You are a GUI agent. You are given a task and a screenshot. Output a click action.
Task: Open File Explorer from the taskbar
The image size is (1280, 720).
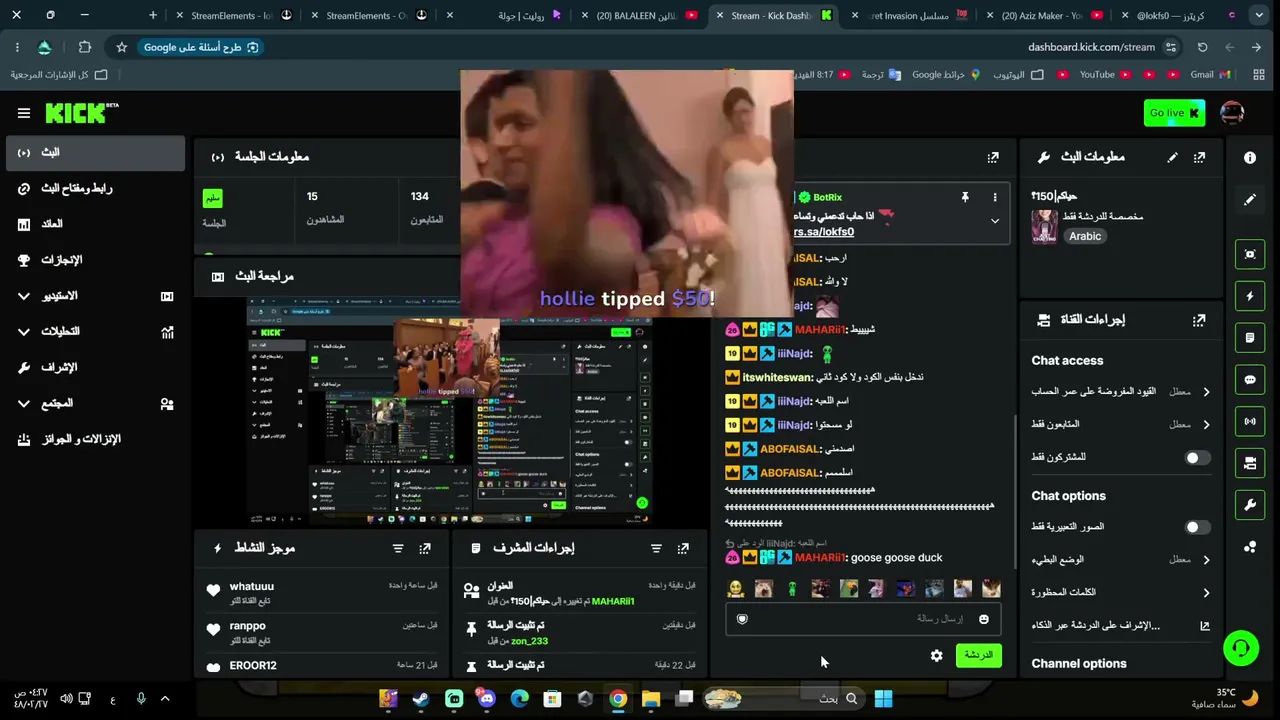651,699
